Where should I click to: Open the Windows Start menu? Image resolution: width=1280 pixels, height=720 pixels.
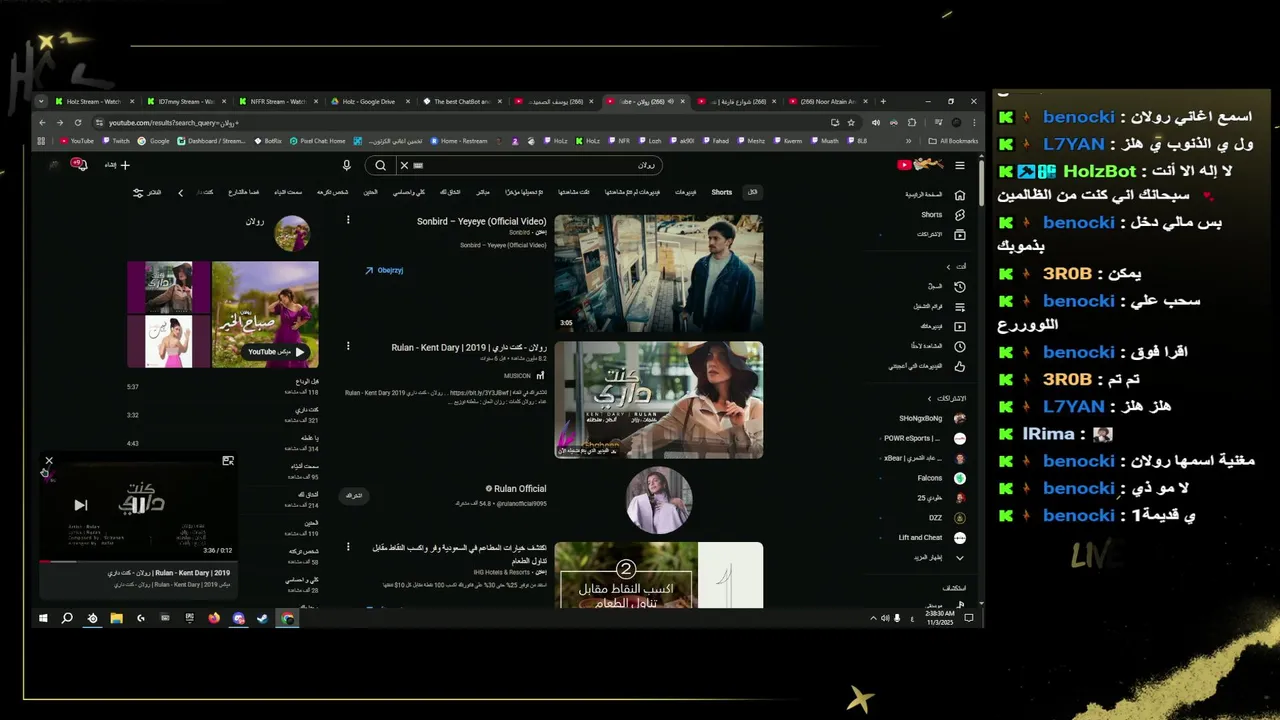coord(43,618)
